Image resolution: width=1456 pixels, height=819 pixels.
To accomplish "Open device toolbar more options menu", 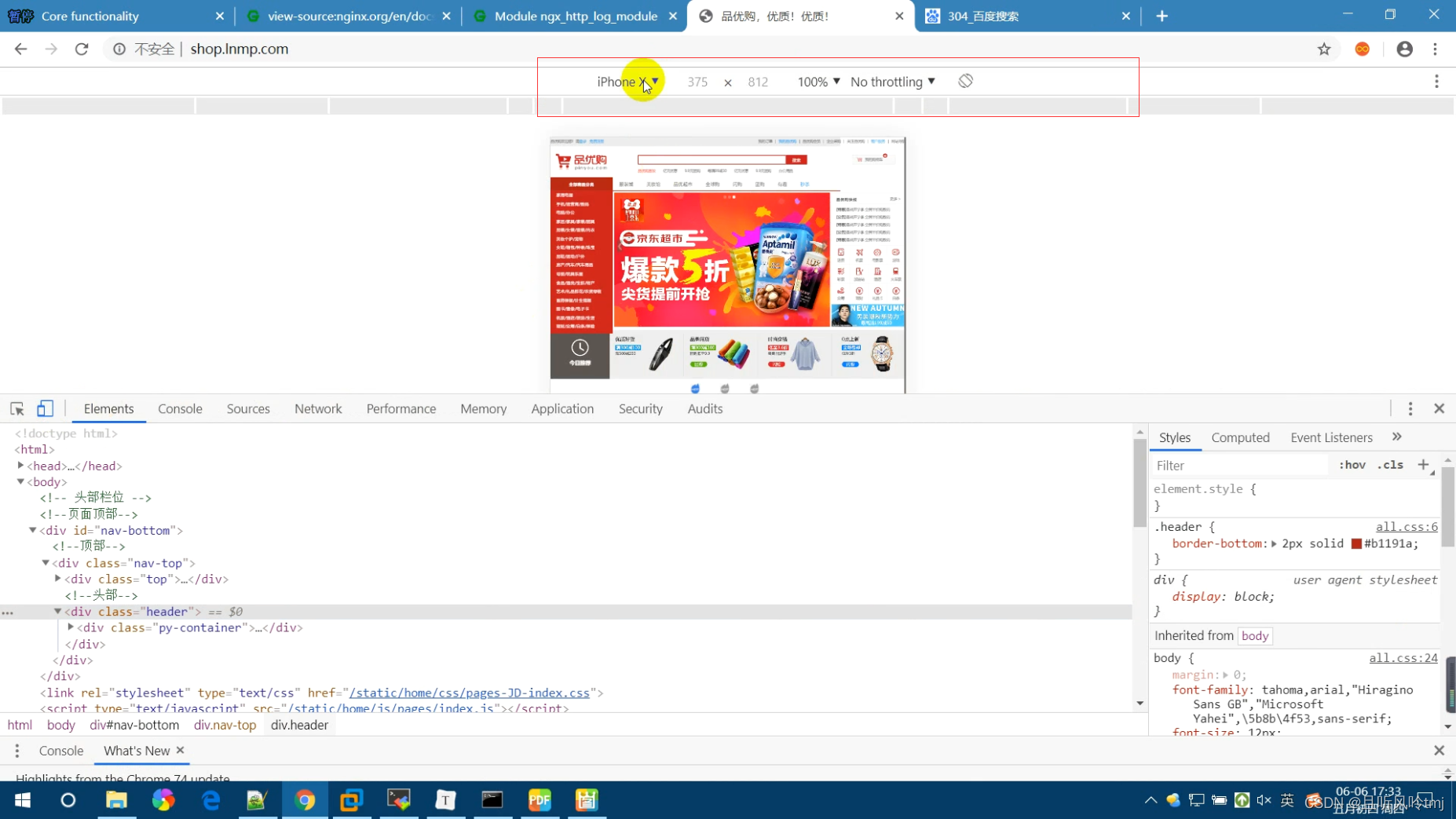I will [1436, 82].
